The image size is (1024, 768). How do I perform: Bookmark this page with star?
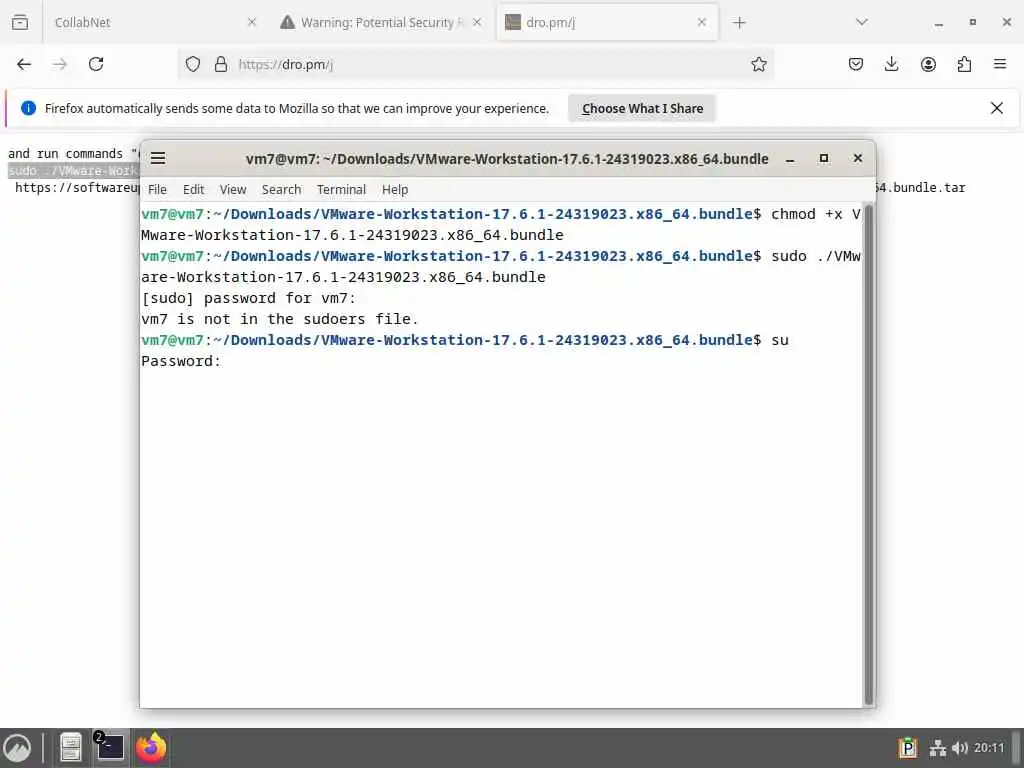pos(758,64)
